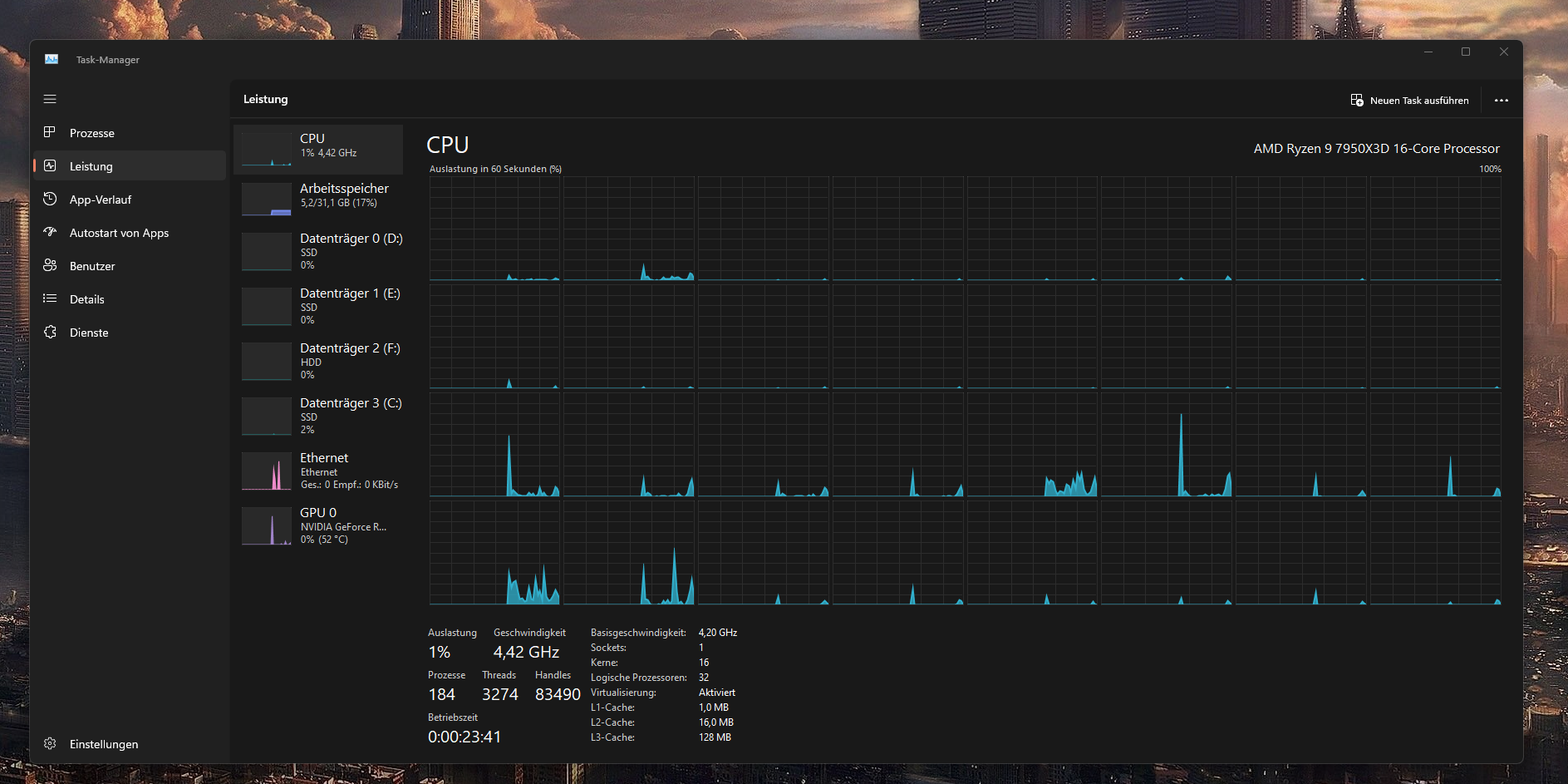Click the 3274 threads value
This screenshot has width=1568, height=784.
coord(500,694)
